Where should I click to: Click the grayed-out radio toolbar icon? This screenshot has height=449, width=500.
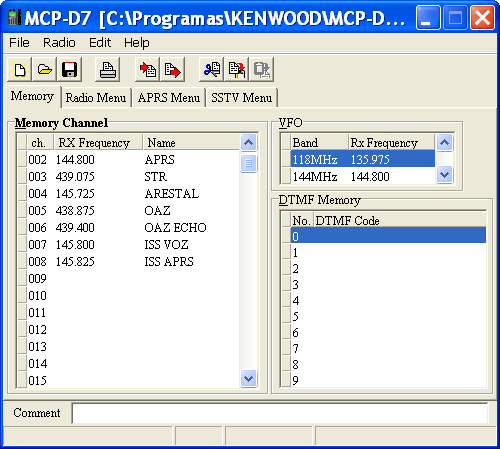point(261,69)
